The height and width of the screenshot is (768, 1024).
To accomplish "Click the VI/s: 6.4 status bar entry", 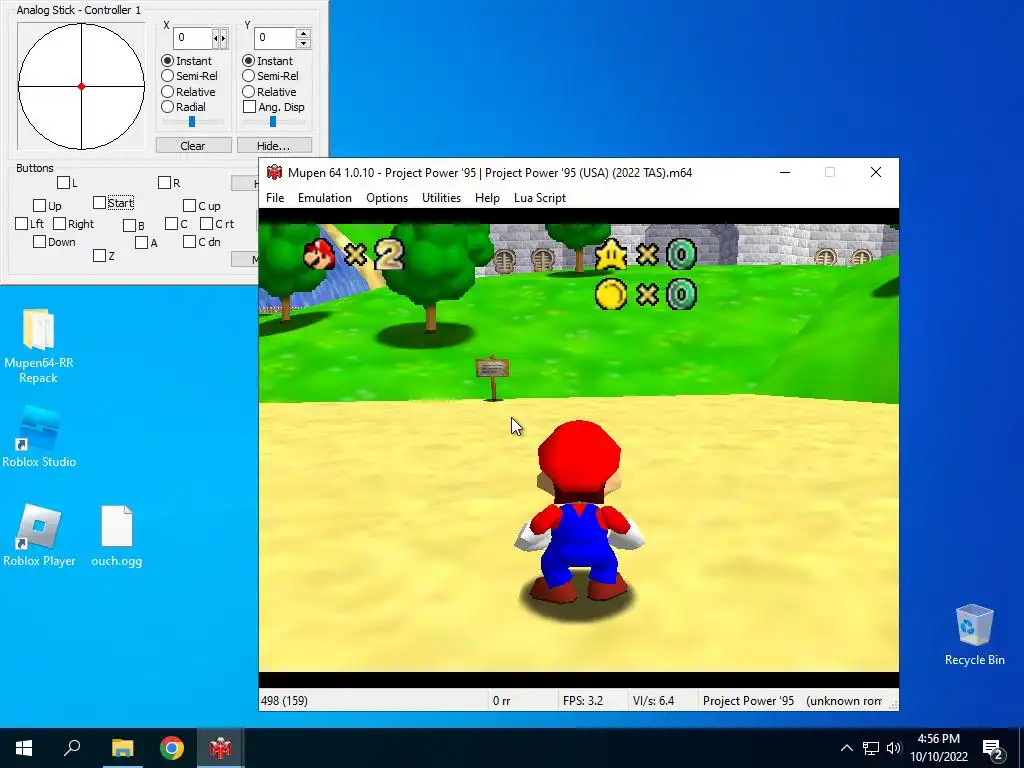I will coord(653,701).
